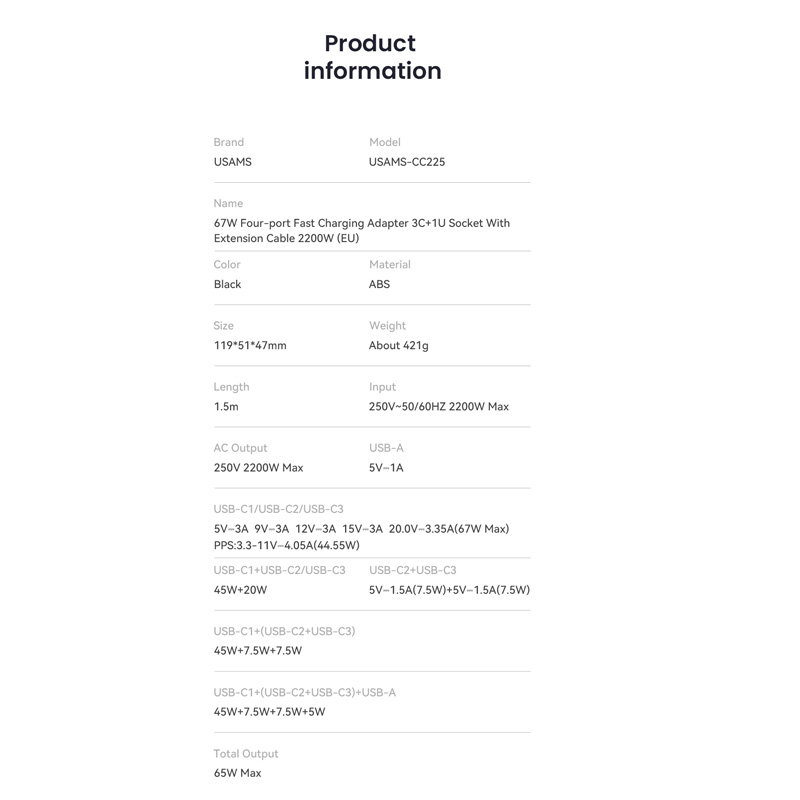Click the 119*51*47mm size value

[x=250, y=346]
